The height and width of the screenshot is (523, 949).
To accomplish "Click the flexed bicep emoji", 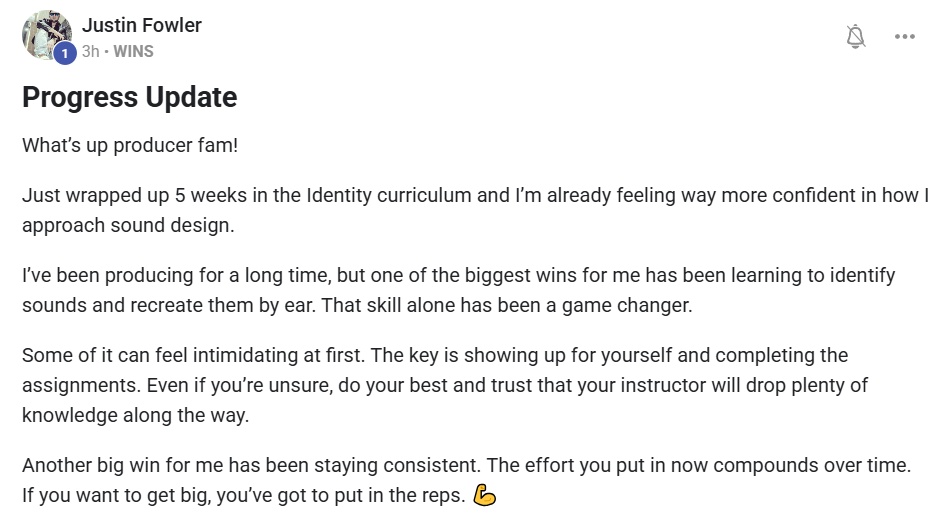I will 485,495.
